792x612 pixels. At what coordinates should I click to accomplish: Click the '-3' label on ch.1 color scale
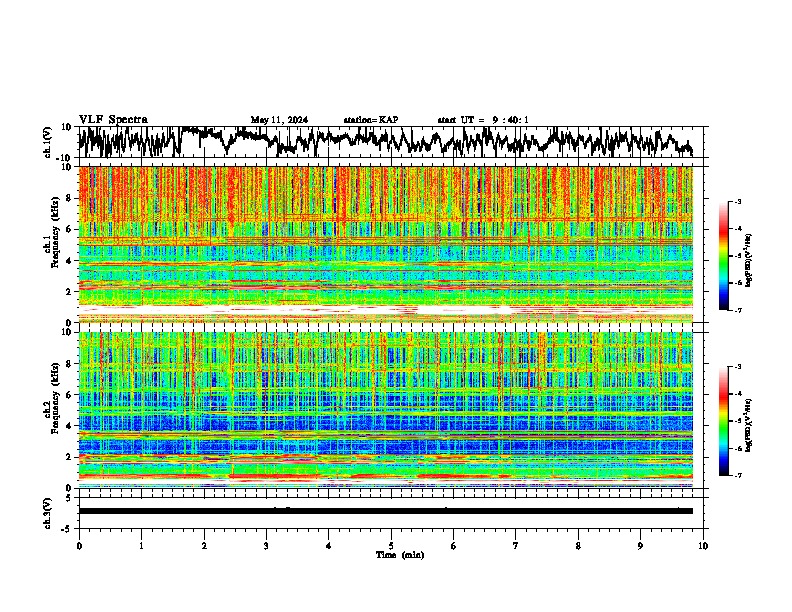(737, 201)
